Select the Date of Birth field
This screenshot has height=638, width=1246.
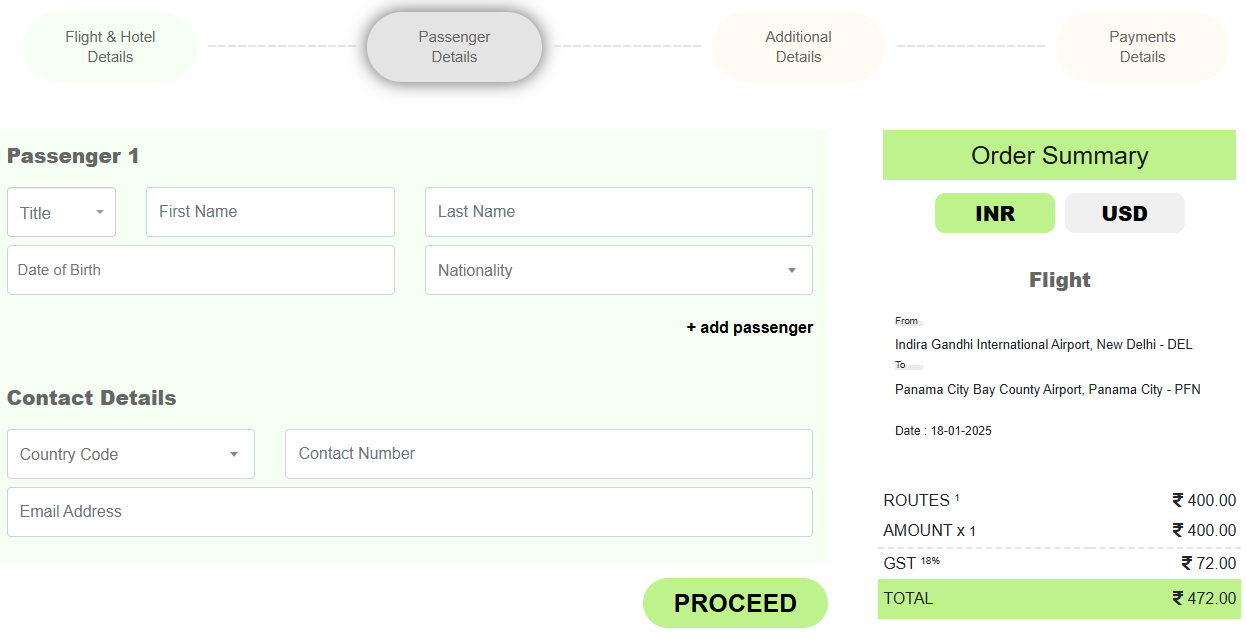(x=200, y=270)
